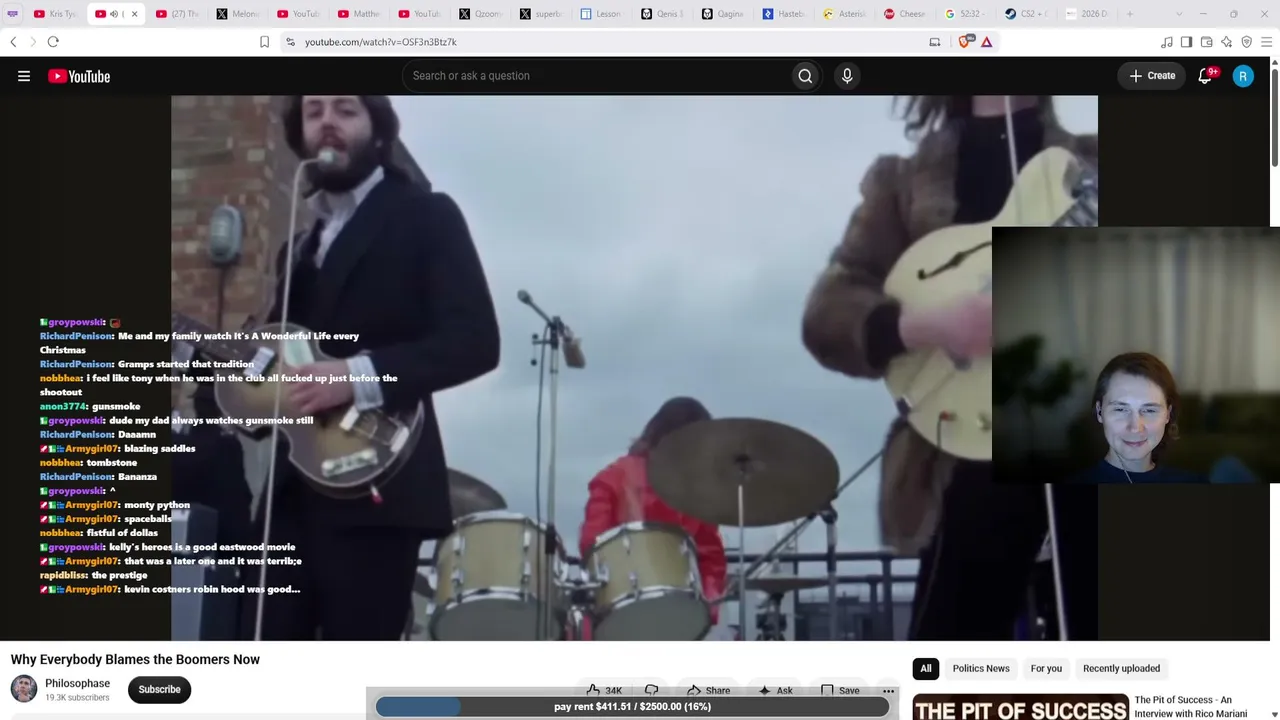Viewport: 1280px width, 720px height.
Task: Open the media control music icon
Action: [x=1167, y=42]
